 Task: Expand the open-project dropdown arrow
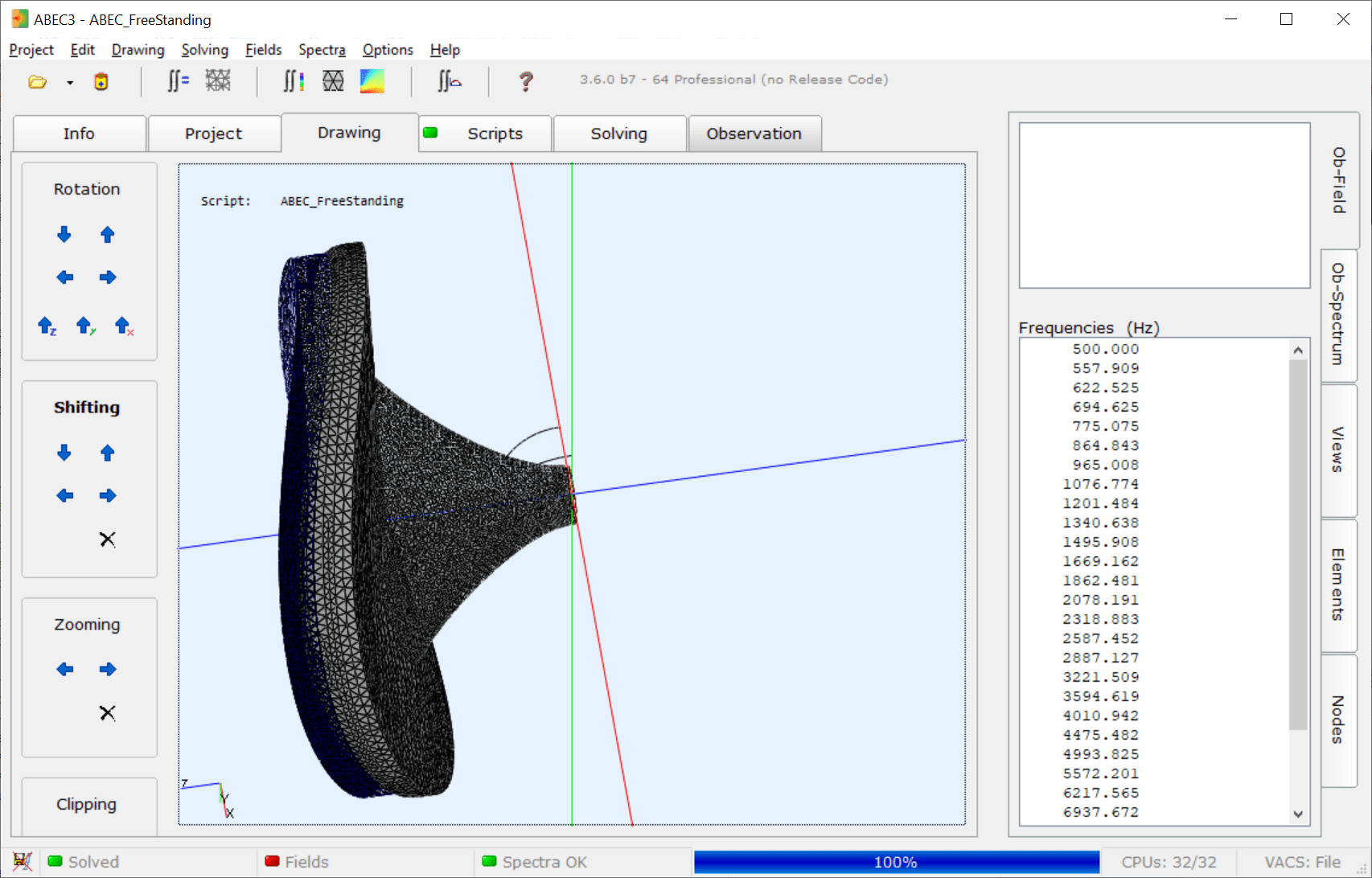coord(70,82)
